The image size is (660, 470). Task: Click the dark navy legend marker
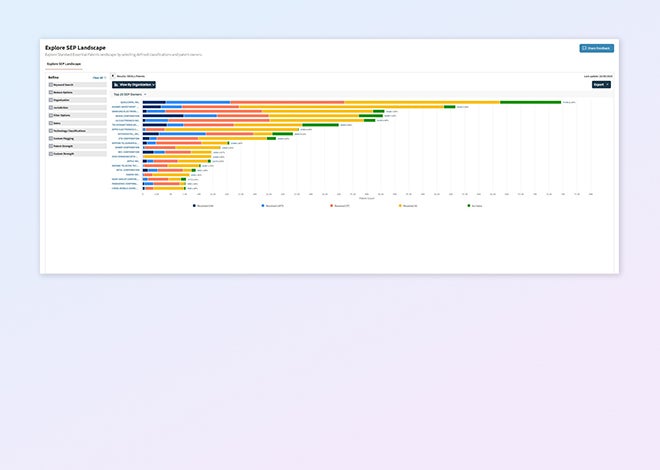tap(194, 205)
